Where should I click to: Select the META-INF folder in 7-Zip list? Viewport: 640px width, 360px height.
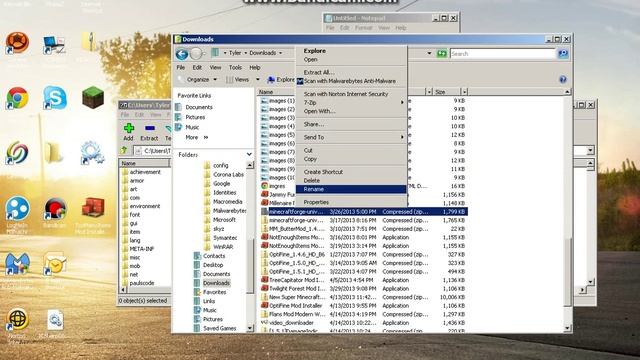pos(142,249)
